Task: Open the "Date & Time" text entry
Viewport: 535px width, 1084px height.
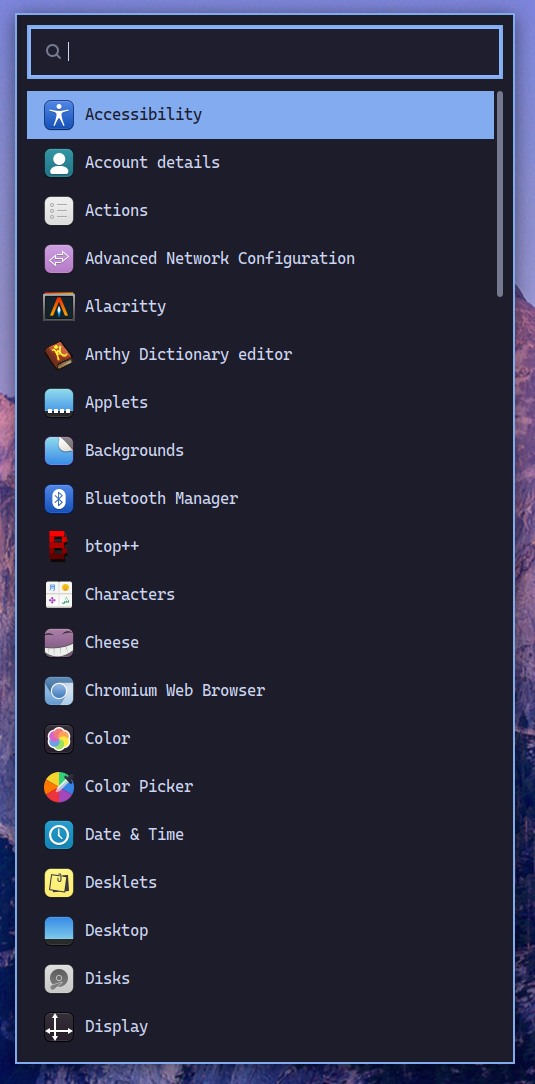Action: (134, 834)
